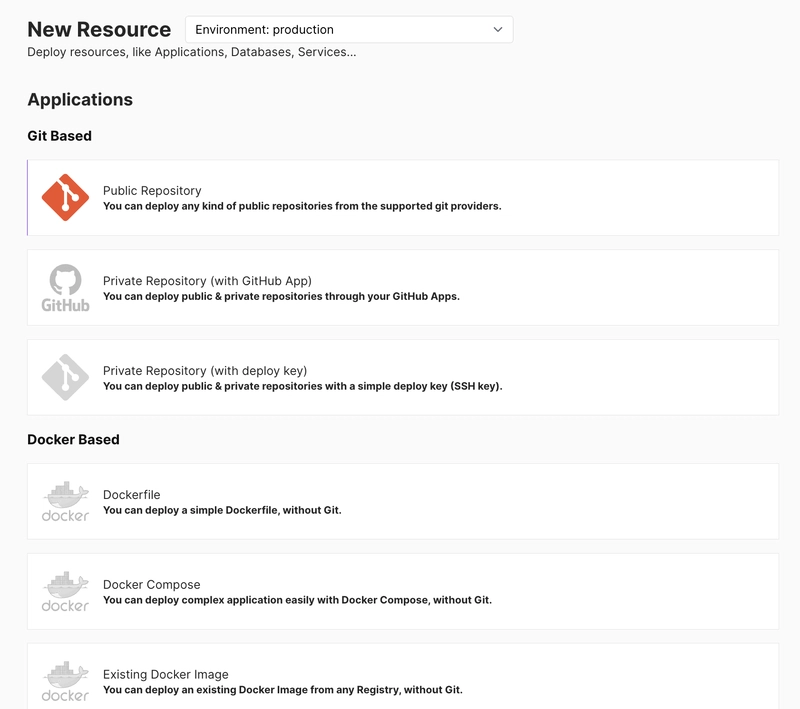Viewport: 800px width, 709px height.
Task: Click the Docker whale icon beside Dockerfile
Action: pos(65,501)
